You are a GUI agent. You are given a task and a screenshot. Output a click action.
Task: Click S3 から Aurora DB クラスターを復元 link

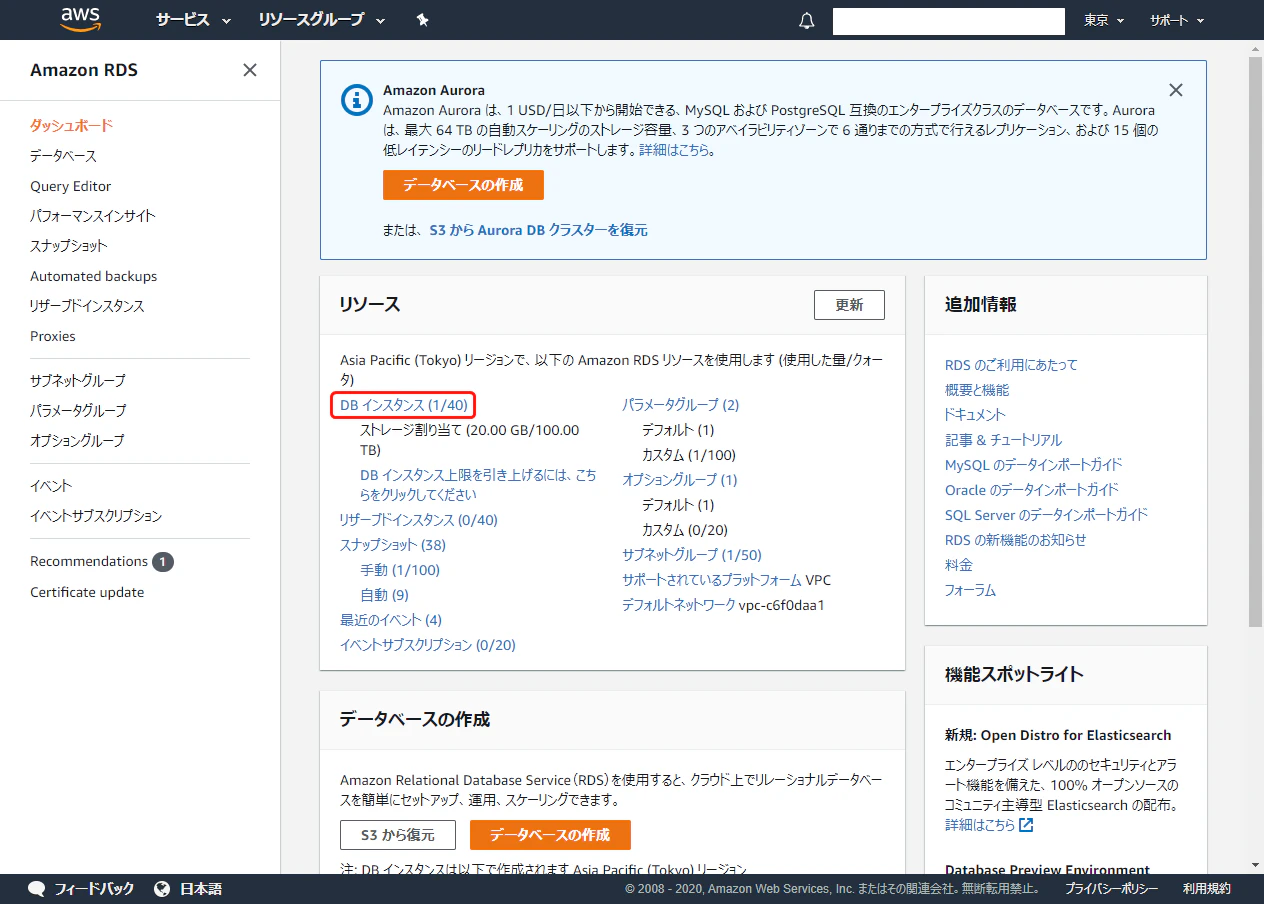point(538,230)
